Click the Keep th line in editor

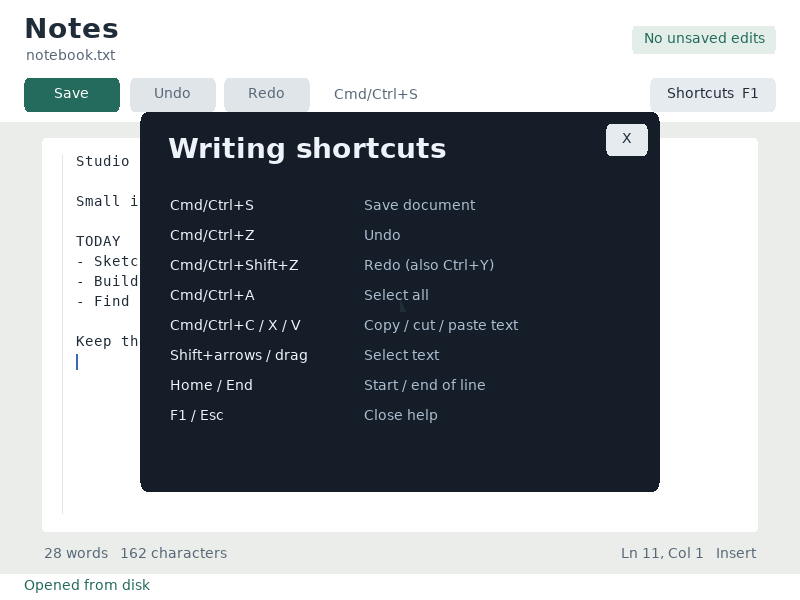coord(107,341)
